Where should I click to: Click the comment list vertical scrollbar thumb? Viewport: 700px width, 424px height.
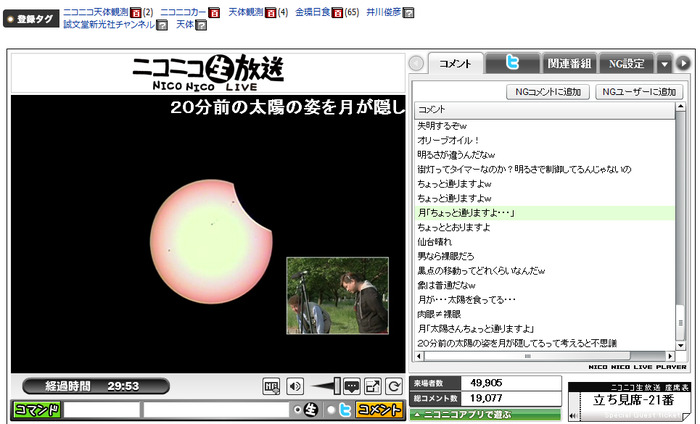click(680, 322)
